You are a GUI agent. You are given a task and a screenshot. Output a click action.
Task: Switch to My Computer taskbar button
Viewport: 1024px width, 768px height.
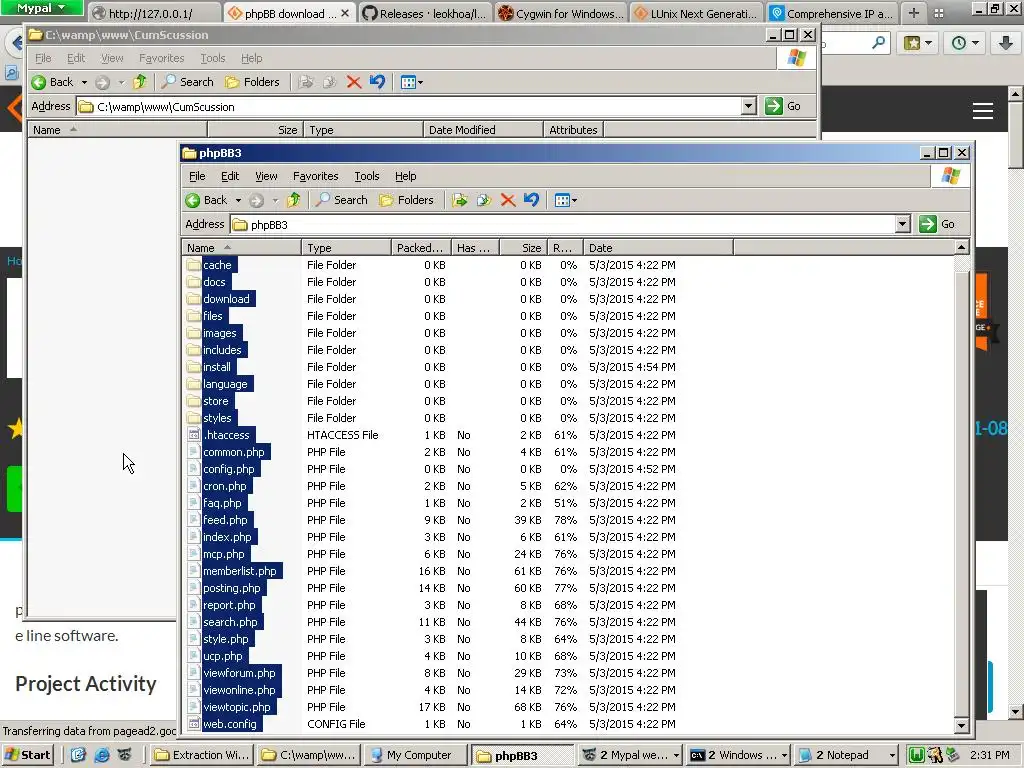(x=416, y=755)
